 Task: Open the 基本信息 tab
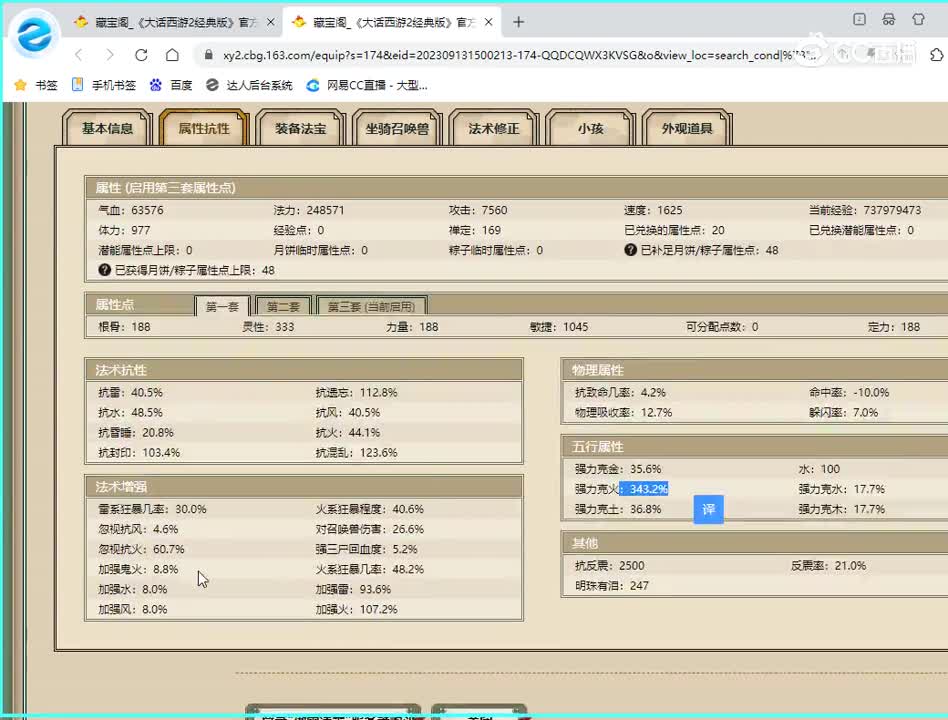(107, 128)
